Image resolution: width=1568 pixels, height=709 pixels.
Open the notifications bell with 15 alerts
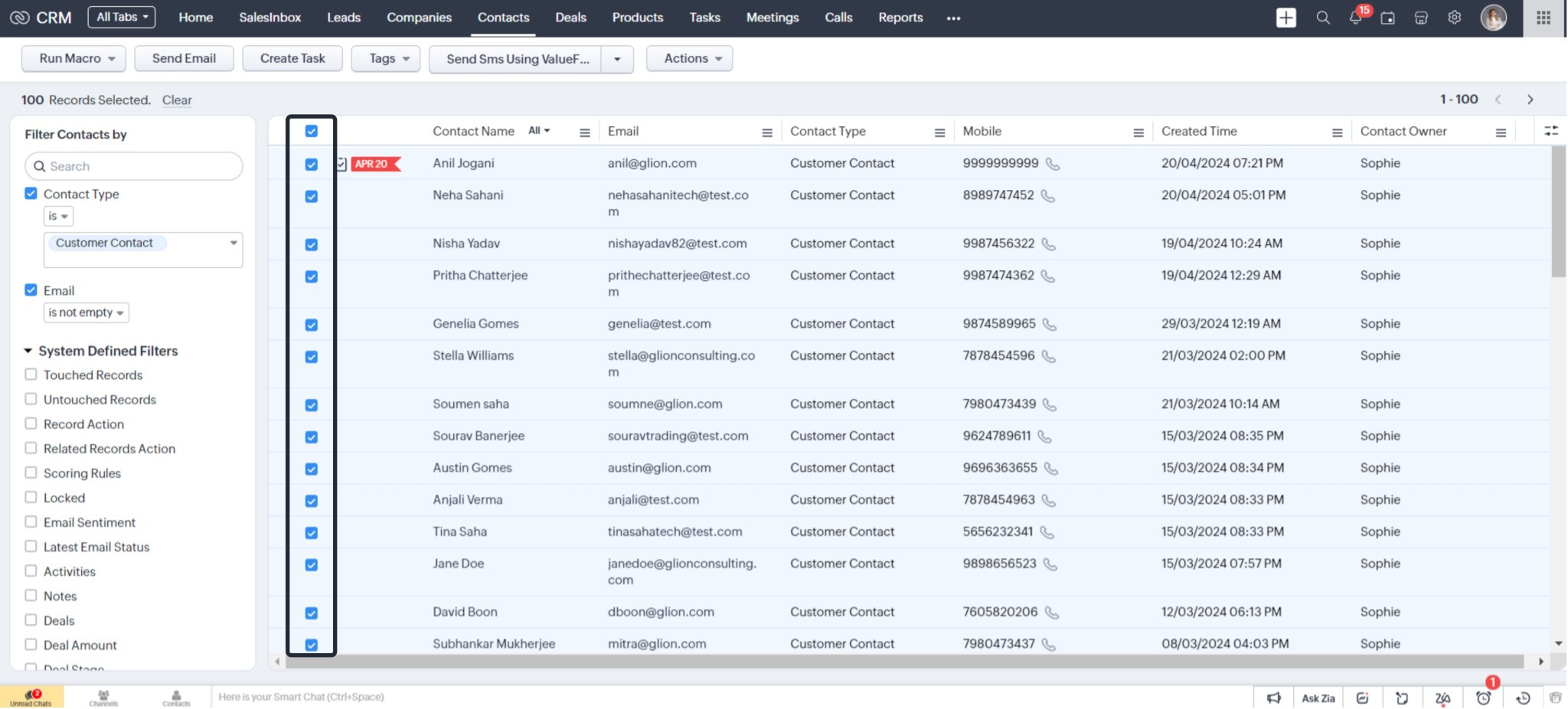coord(1354,17)
